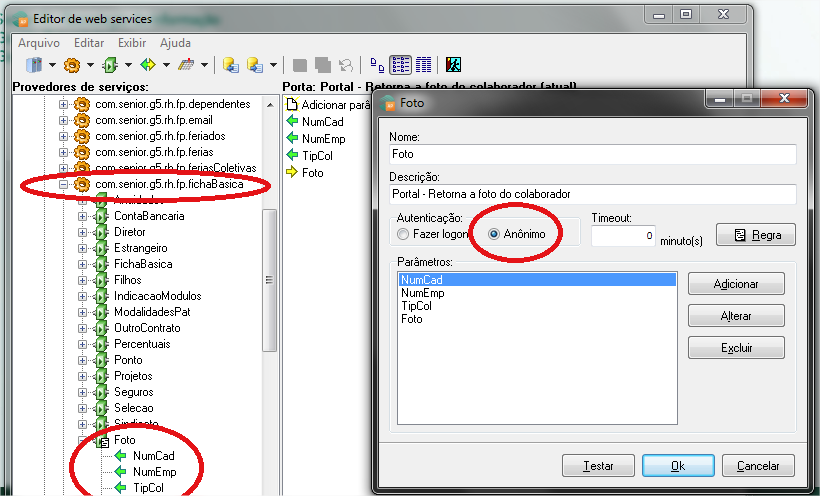Switch to details columns view icon
This screenshot has width=820, height=496.
pos(423,65)
